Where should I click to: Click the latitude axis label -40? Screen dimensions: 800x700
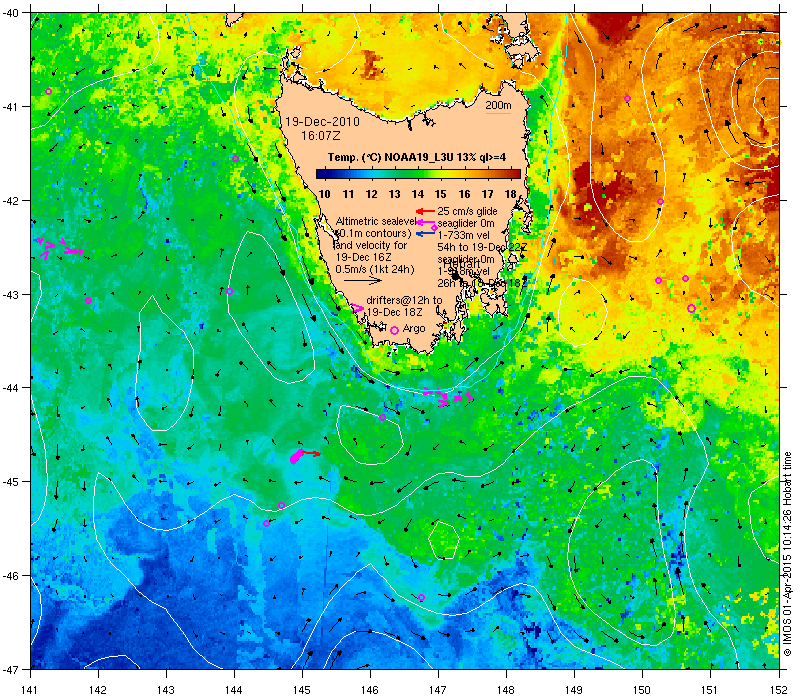(x=9, y=13)
